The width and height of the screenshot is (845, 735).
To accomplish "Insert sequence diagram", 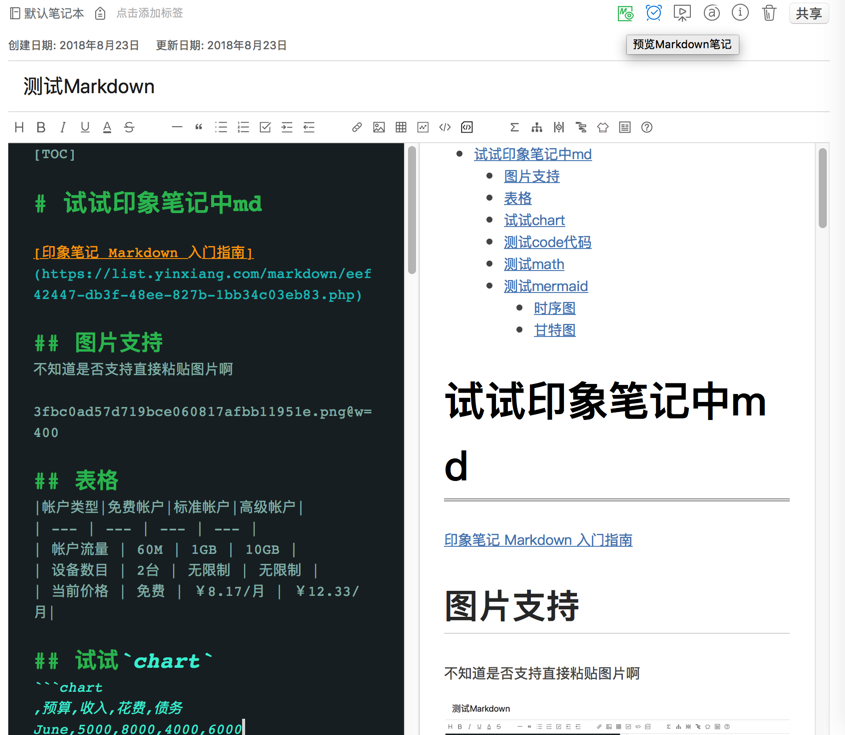I will tap(559, 127).
